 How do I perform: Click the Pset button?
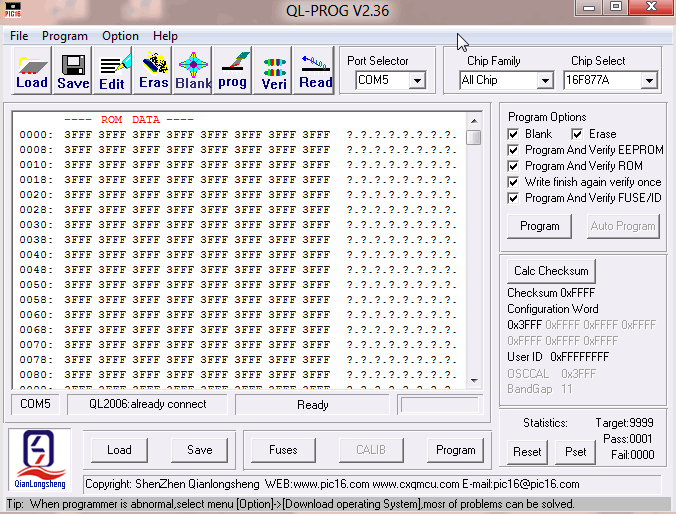[x=576, y=452]
